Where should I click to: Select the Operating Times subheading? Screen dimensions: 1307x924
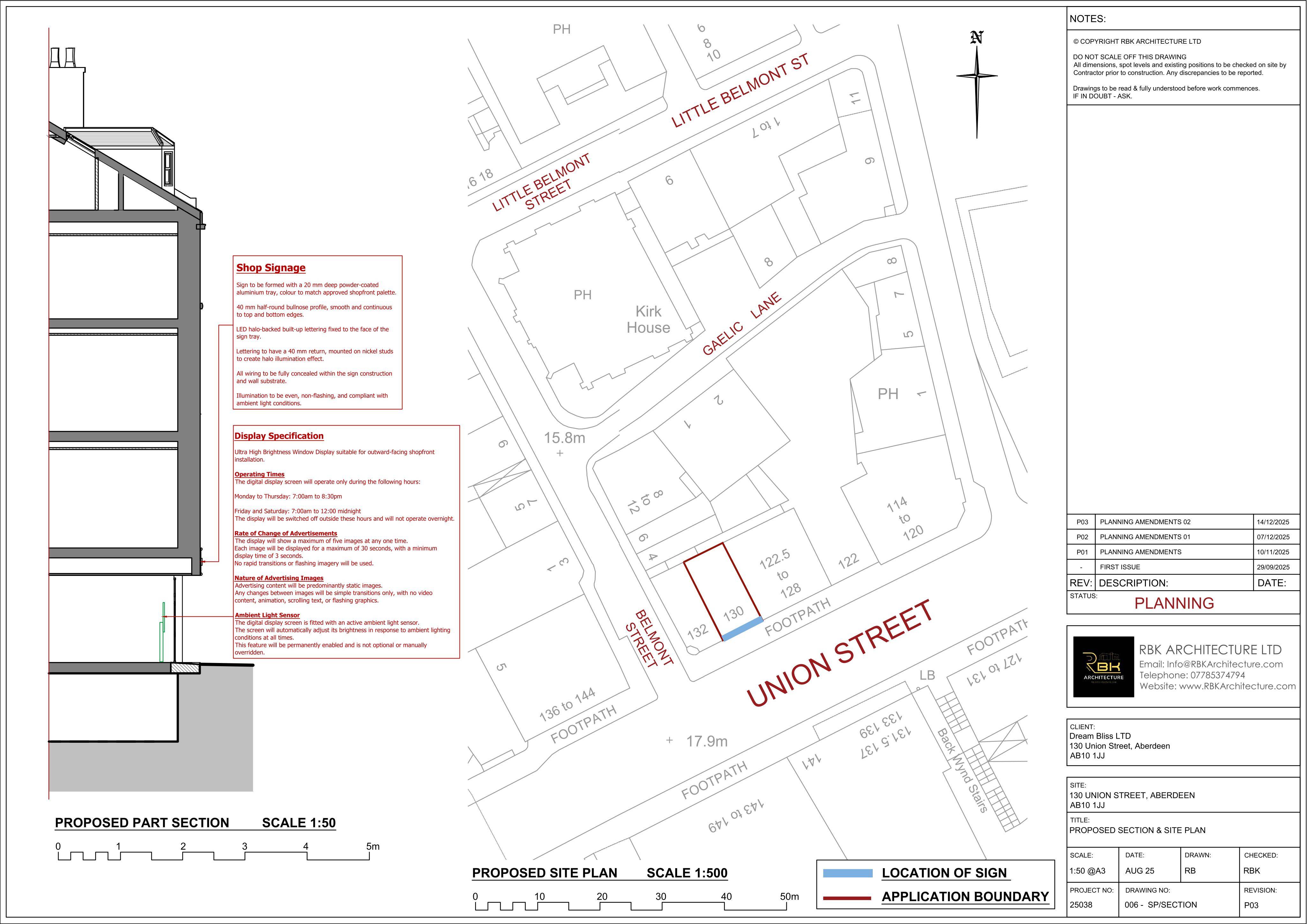click(x=259, y=474)
